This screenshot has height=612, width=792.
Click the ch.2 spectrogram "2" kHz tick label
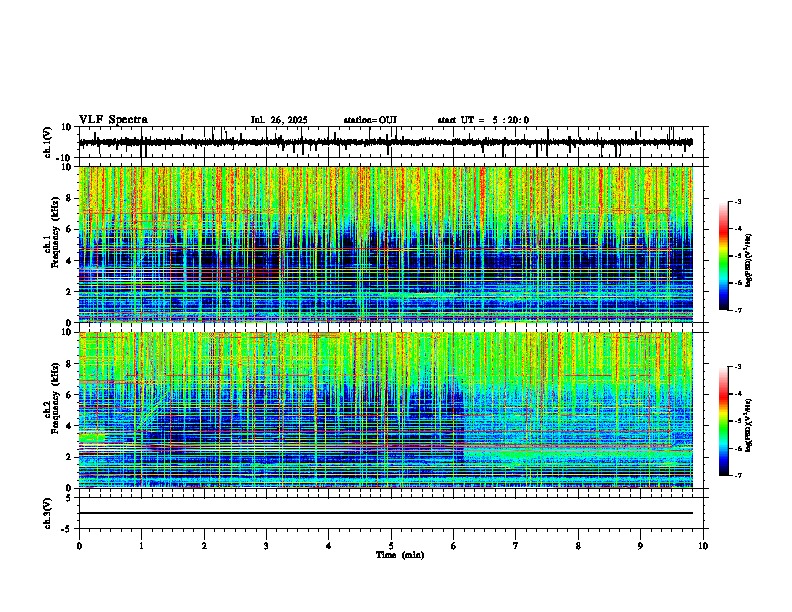(x=70, y=457)
